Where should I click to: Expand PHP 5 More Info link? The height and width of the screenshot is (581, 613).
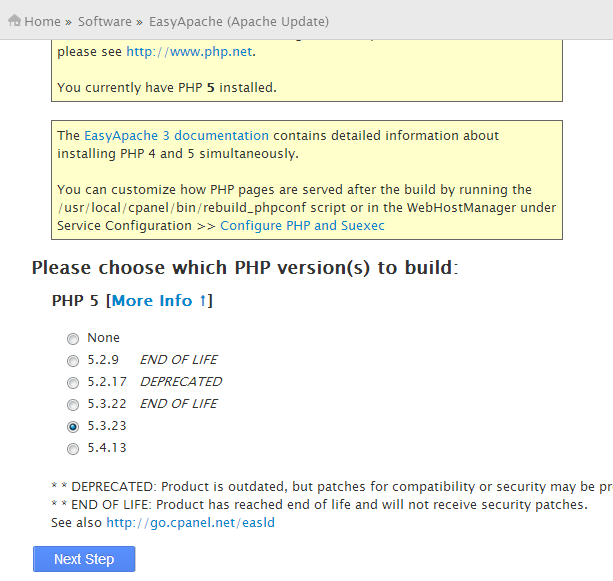159,301
